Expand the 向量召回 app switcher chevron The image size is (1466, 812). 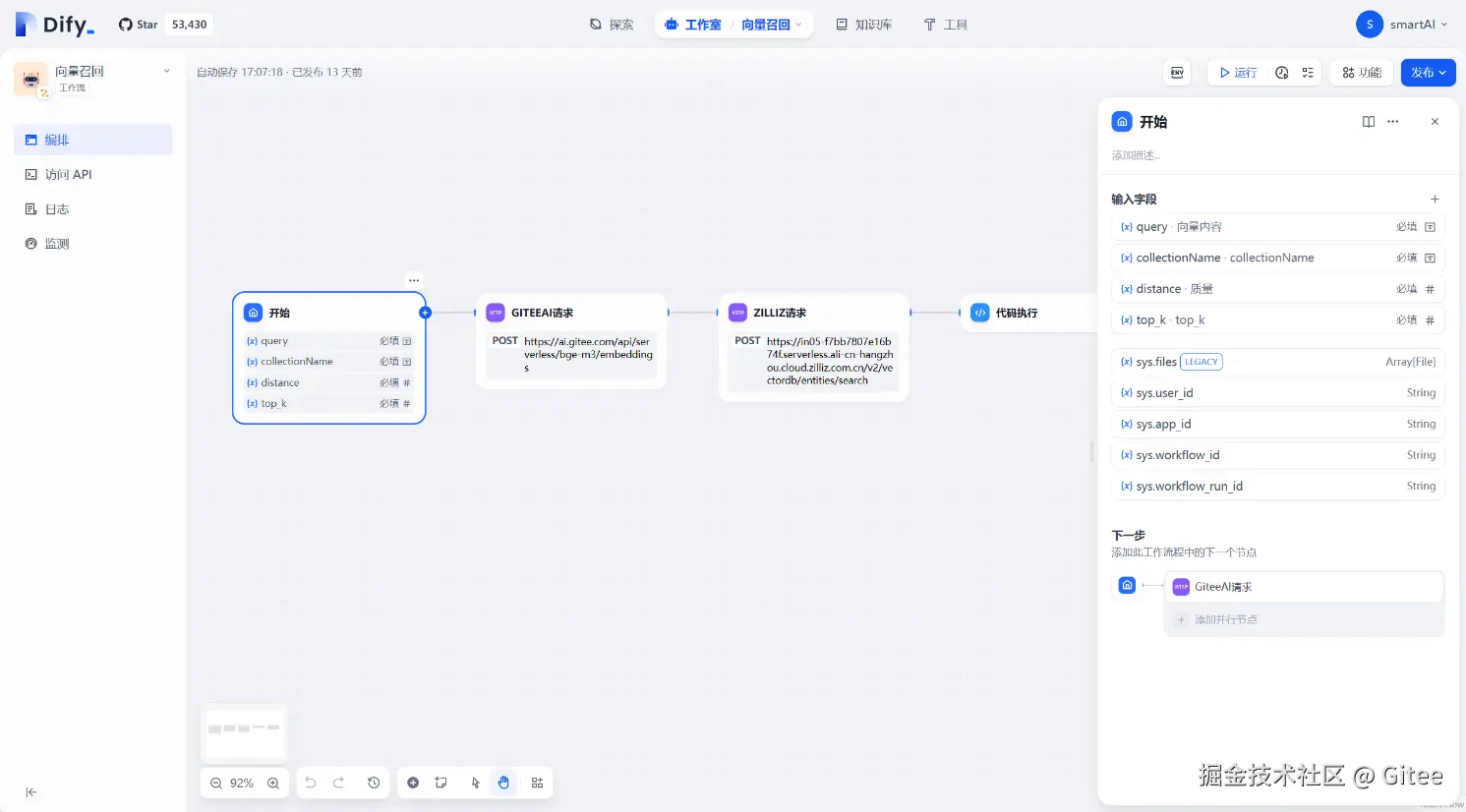pos(166,71)
